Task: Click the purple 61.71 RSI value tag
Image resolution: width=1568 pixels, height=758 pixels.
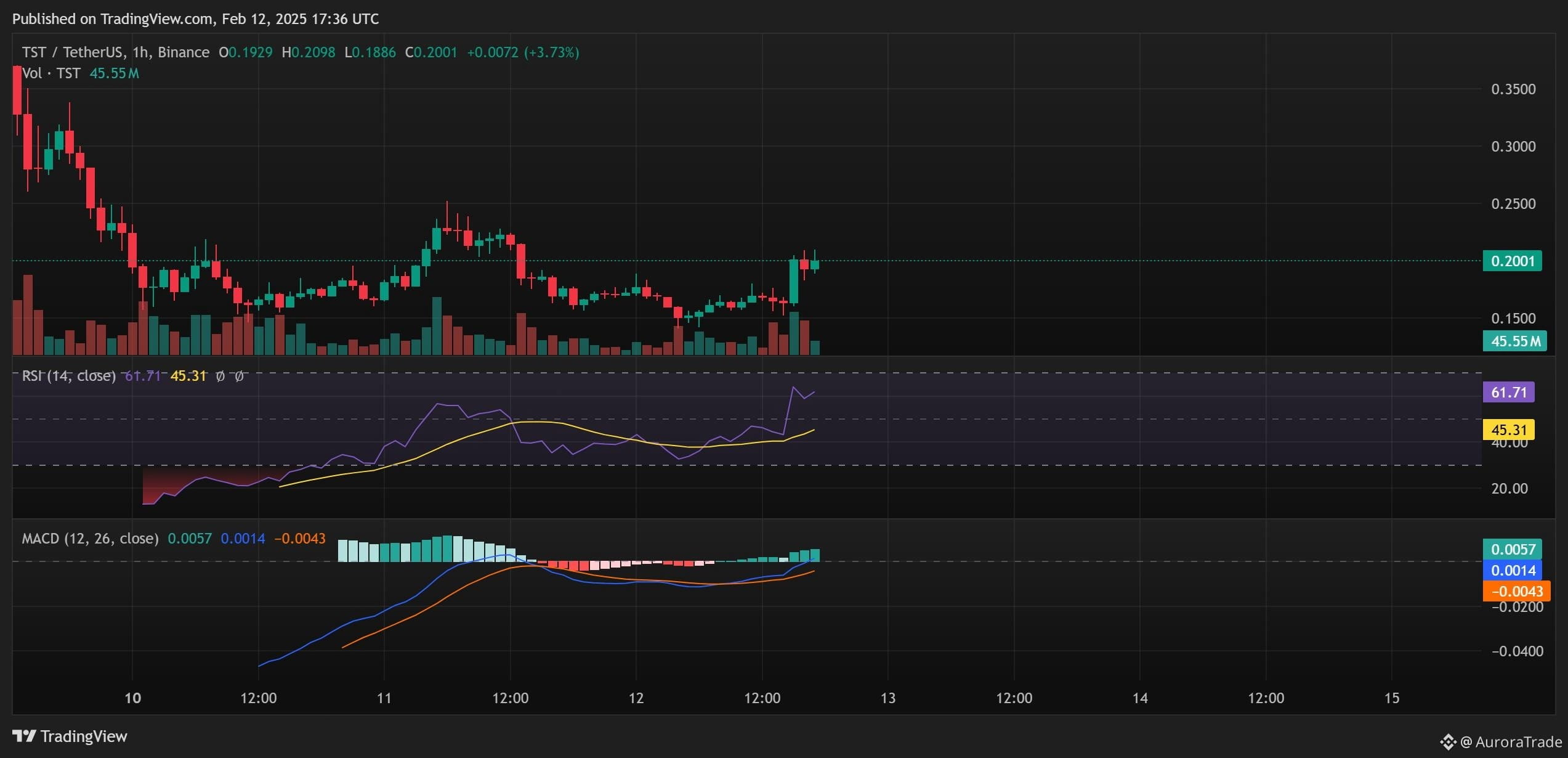Action: [x=1508, y=392]
